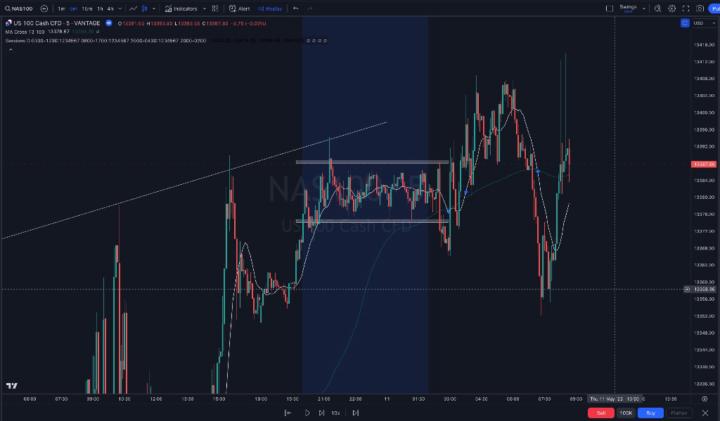
Task: Expand the layout manage dropdown arrow
Action: pos(644,8)
